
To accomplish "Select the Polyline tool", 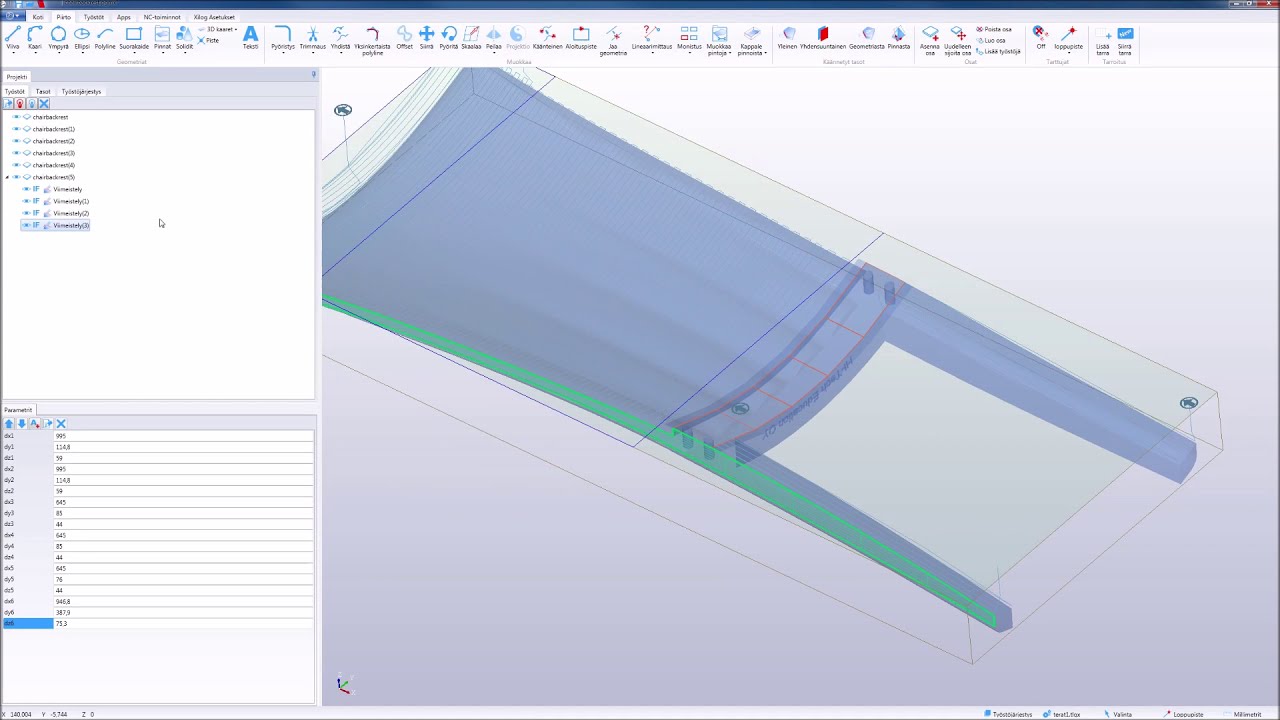I will click(x=105, y=38).
